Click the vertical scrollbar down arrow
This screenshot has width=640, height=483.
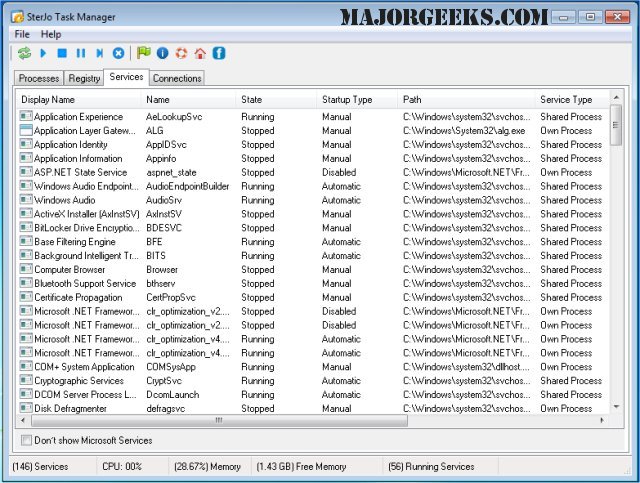coord(616,407)
